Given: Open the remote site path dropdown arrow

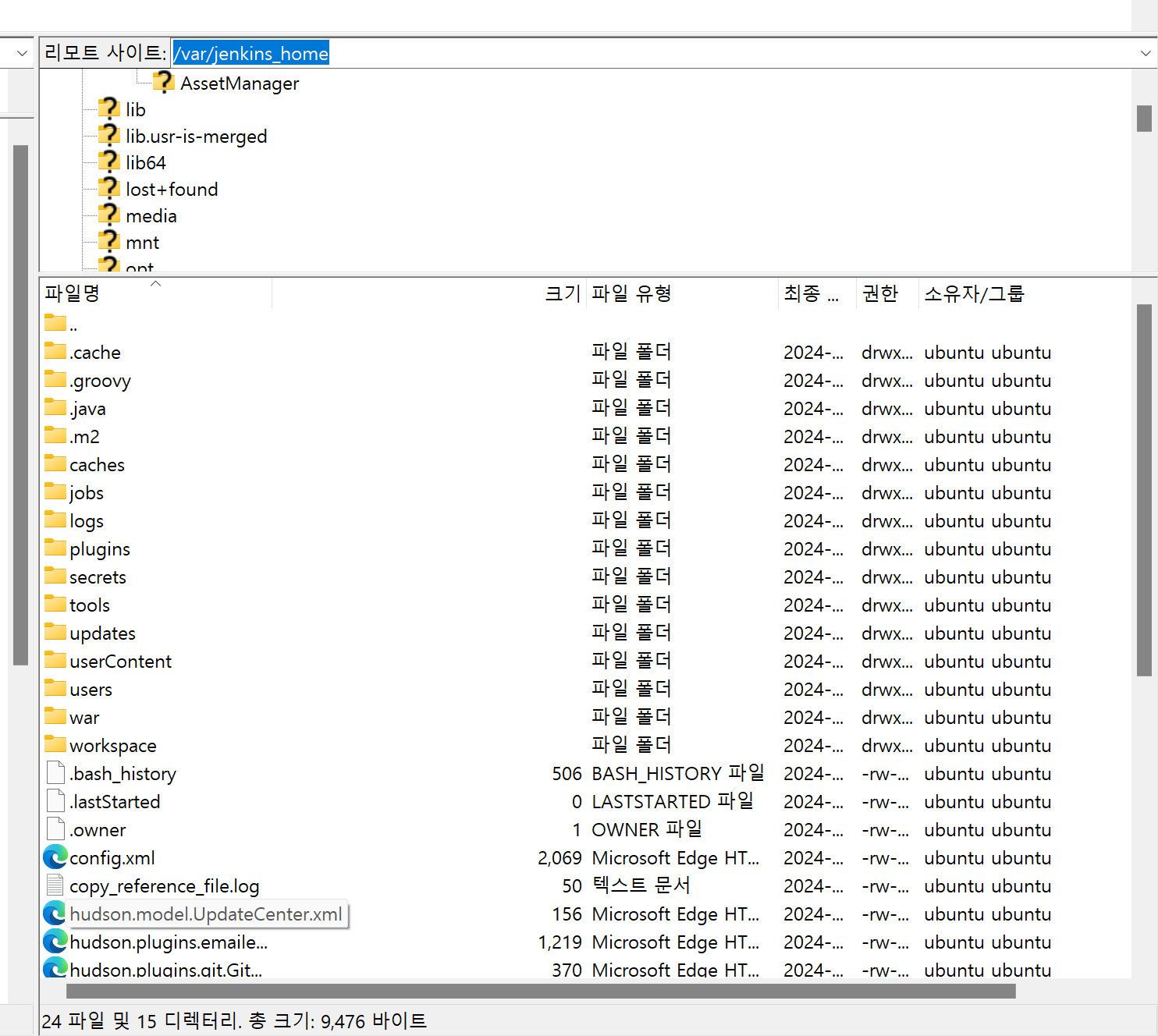Looking at the screenshot, I should point(1145,53).
